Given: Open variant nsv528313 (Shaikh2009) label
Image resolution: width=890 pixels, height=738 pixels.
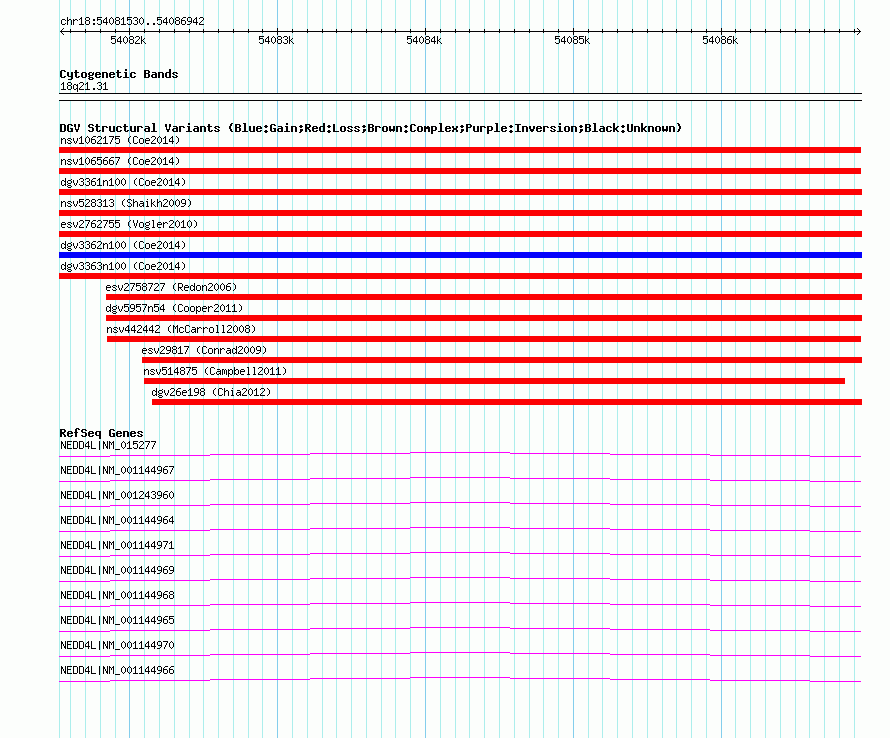Looking at the screenshot, I should coord(126,203).
